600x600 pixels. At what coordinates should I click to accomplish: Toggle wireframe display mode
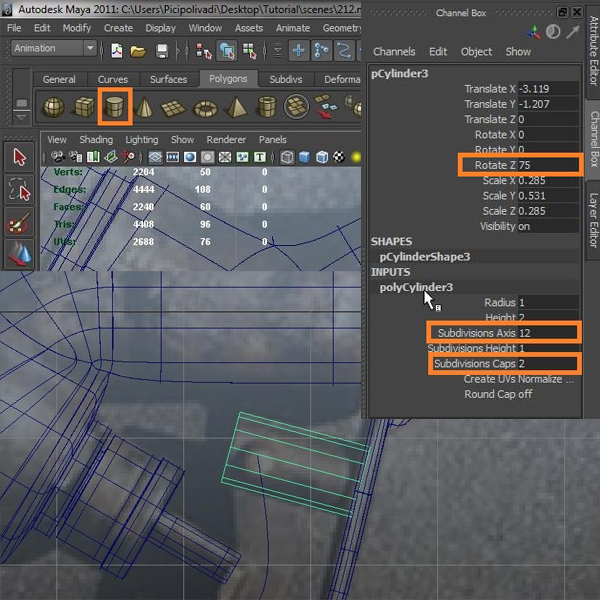[x=287, y=157]
